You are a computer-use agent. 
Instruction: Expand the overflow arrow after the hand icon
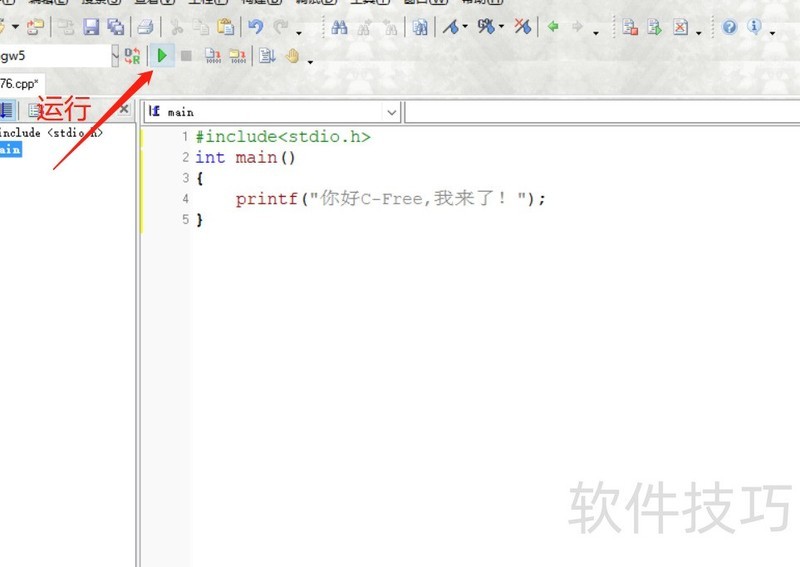310,62
